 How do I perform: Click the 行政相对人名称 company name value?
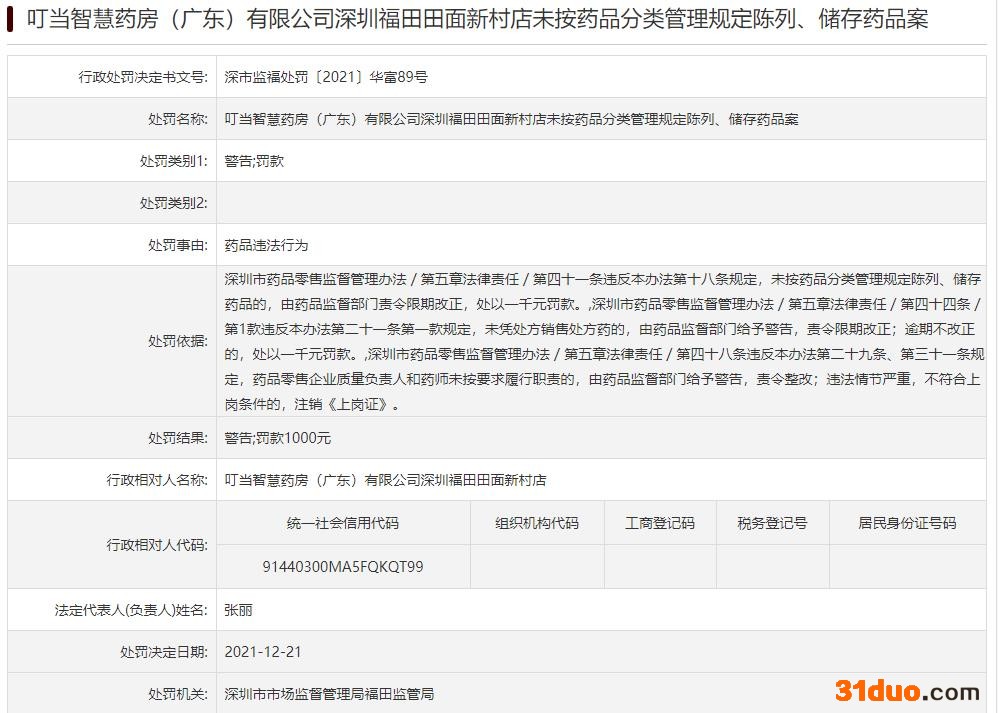tap(385, 480)
